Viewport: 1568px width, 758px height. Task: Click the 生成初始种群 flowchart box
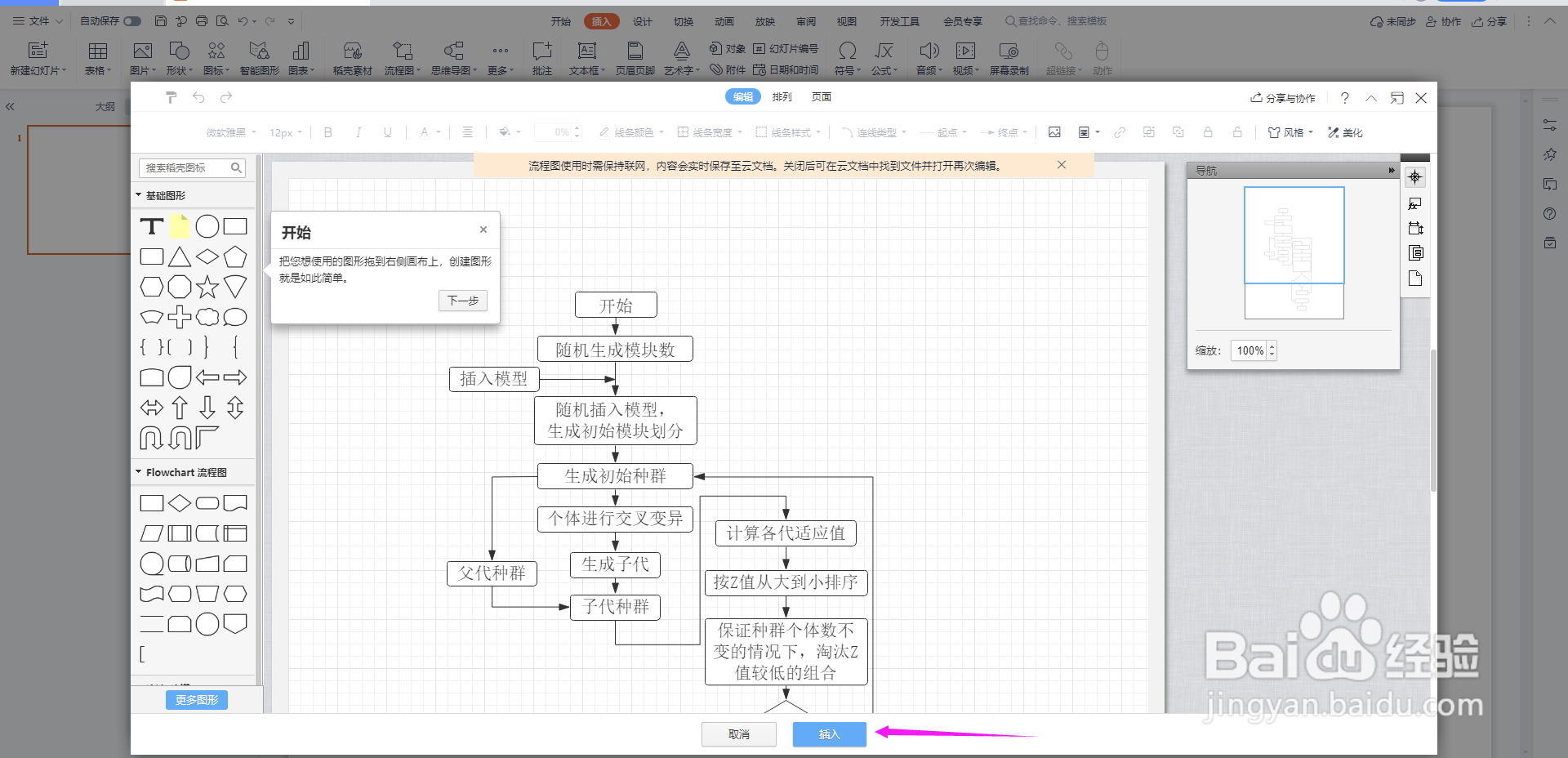616,476
